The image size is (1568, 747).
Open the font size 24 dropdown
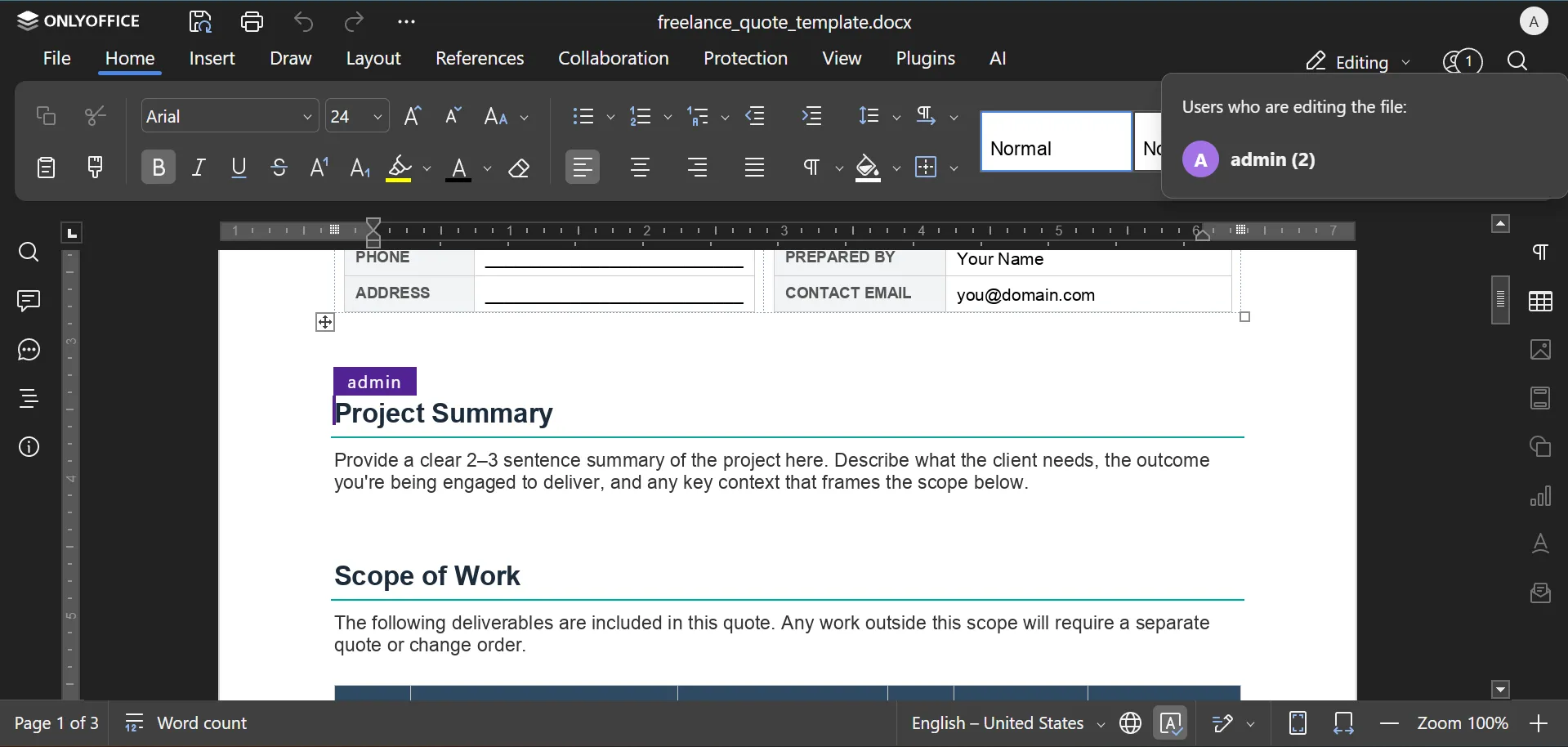pos(377,117)
